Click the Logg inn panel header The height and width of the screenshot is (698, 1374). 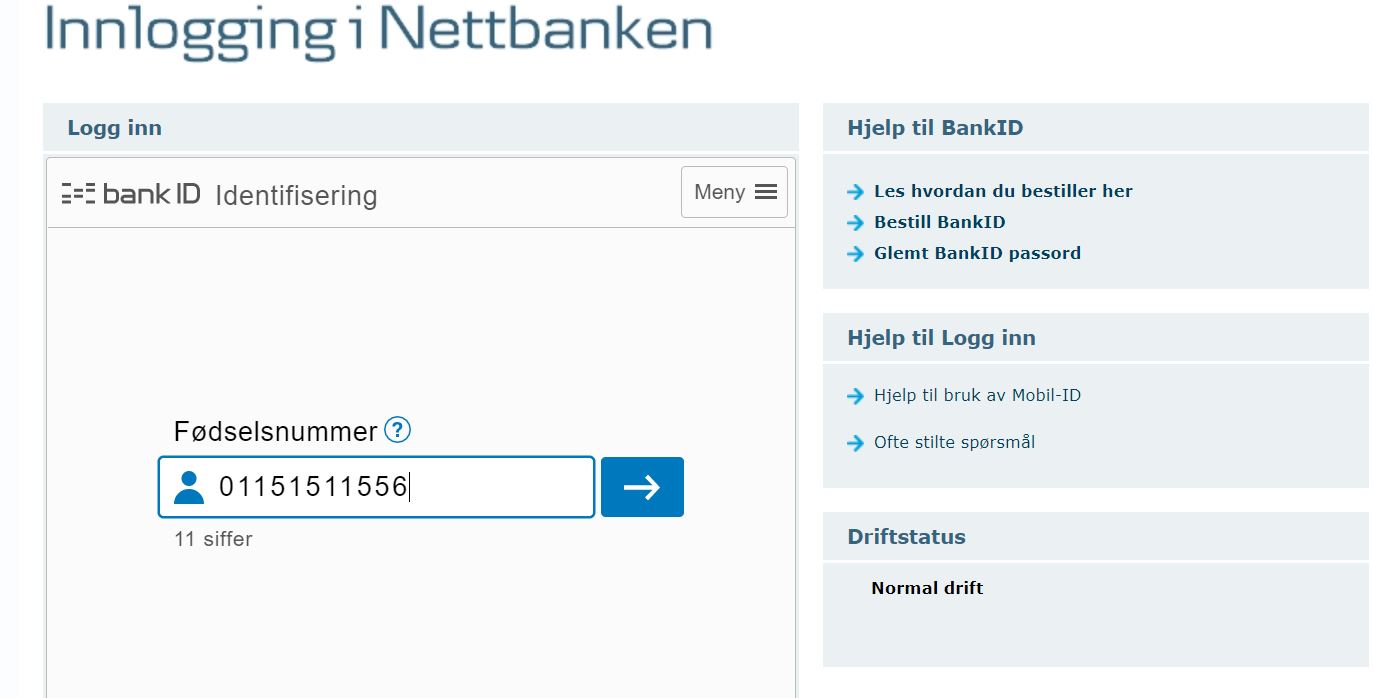pyautogui.click(x=115, y=128)
